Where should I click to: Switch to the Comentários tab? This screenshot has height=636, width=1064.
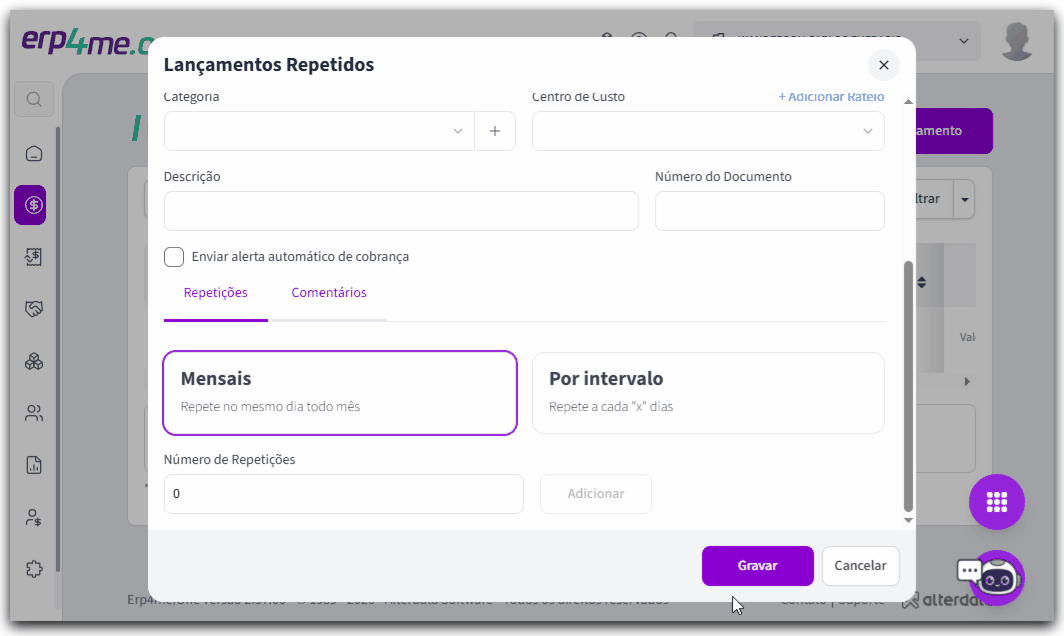pos(329,293)
